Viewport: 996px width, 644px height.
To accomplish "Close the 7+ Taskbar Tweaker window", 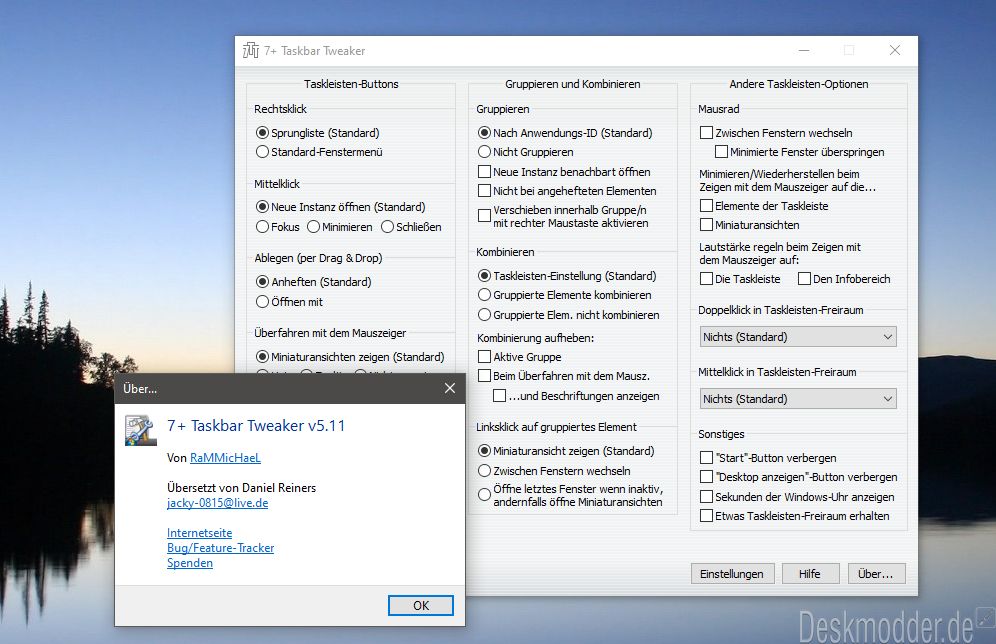I will (x=895, y=50).
